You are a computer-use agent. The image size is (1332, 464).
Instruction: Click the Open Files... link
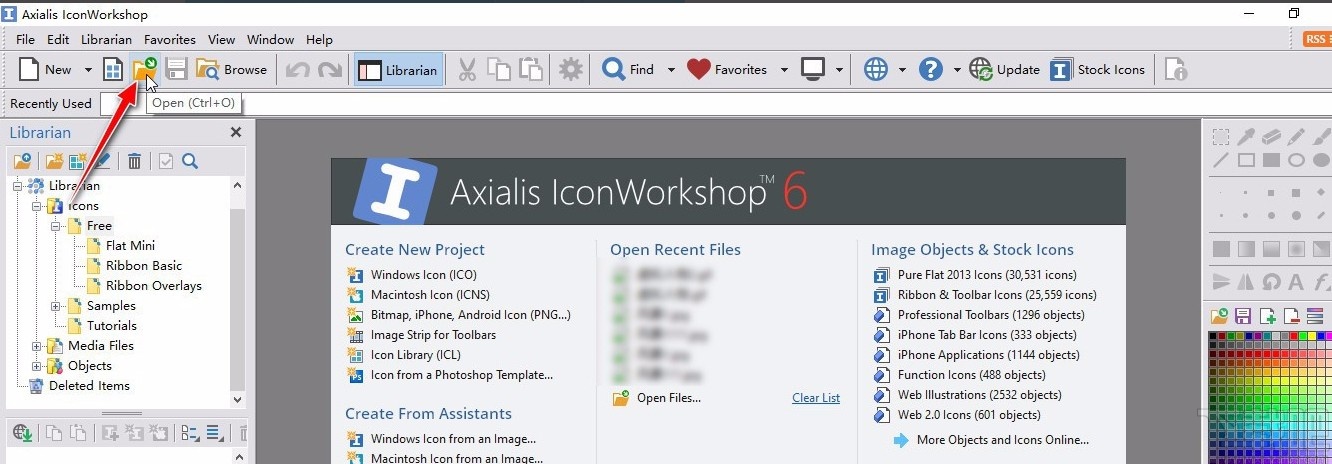[x=669, y=398]
